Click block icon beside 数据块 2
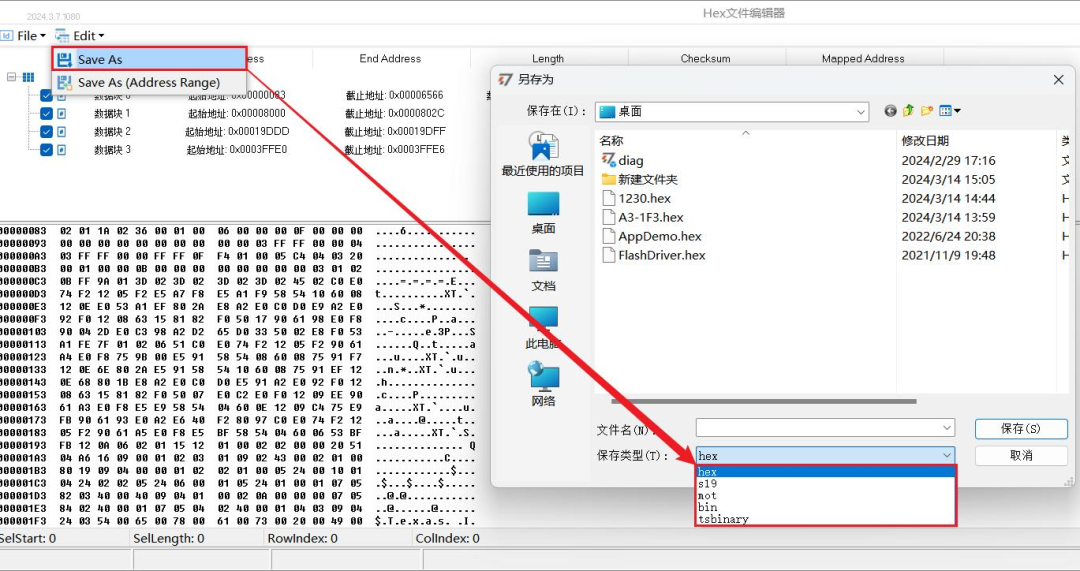 (62, 132)
